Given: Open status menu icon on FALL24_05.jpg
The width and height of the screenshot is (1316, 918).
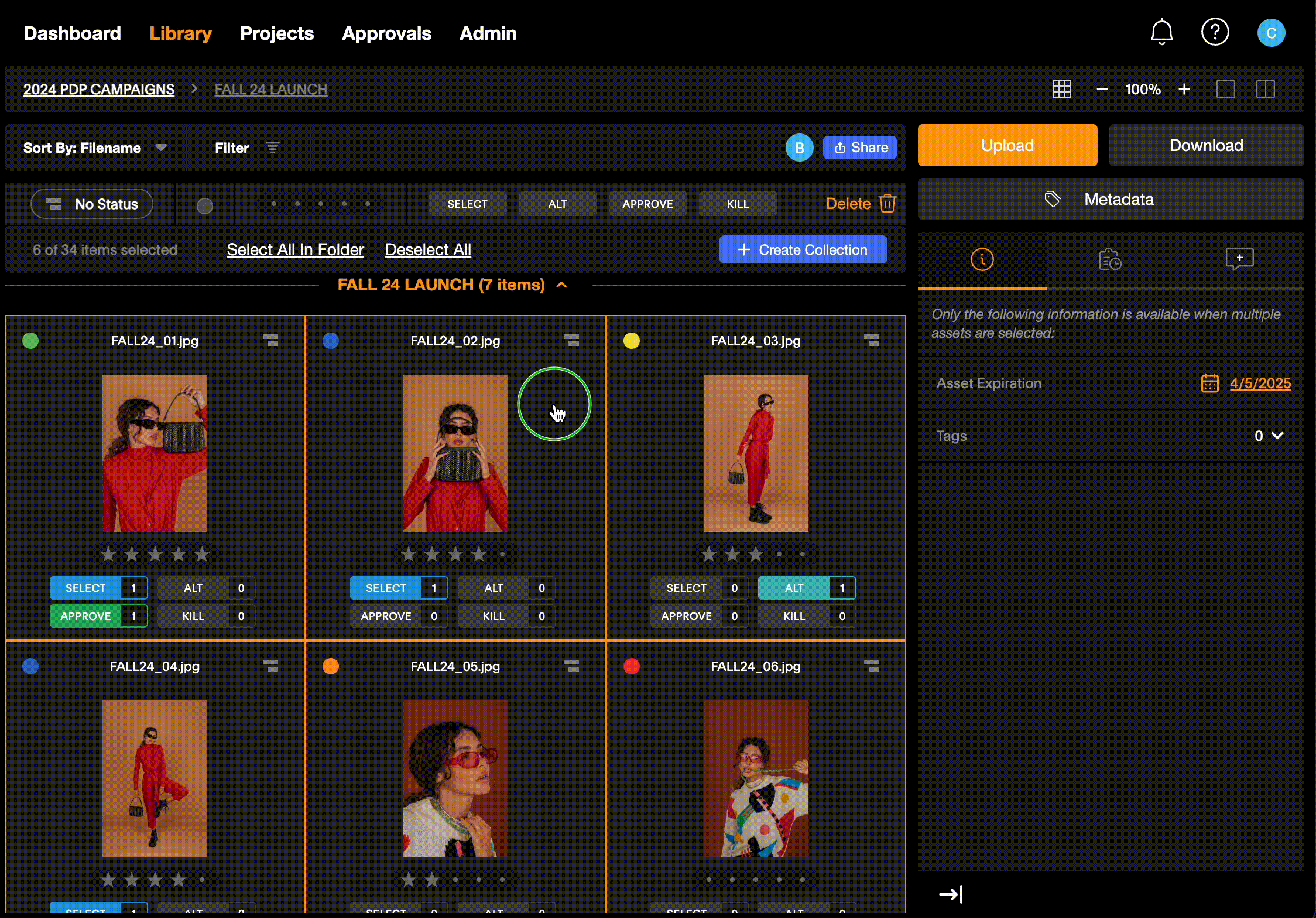Looking at the screenshot, I should point(571,666).
